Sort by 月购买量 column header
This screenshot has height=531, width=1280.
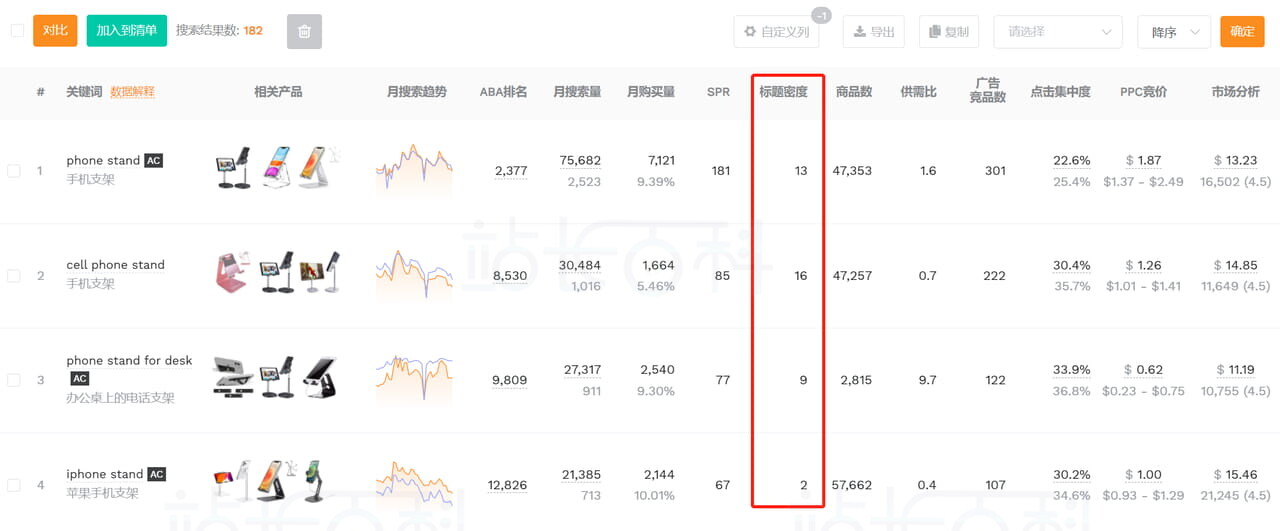651,92
